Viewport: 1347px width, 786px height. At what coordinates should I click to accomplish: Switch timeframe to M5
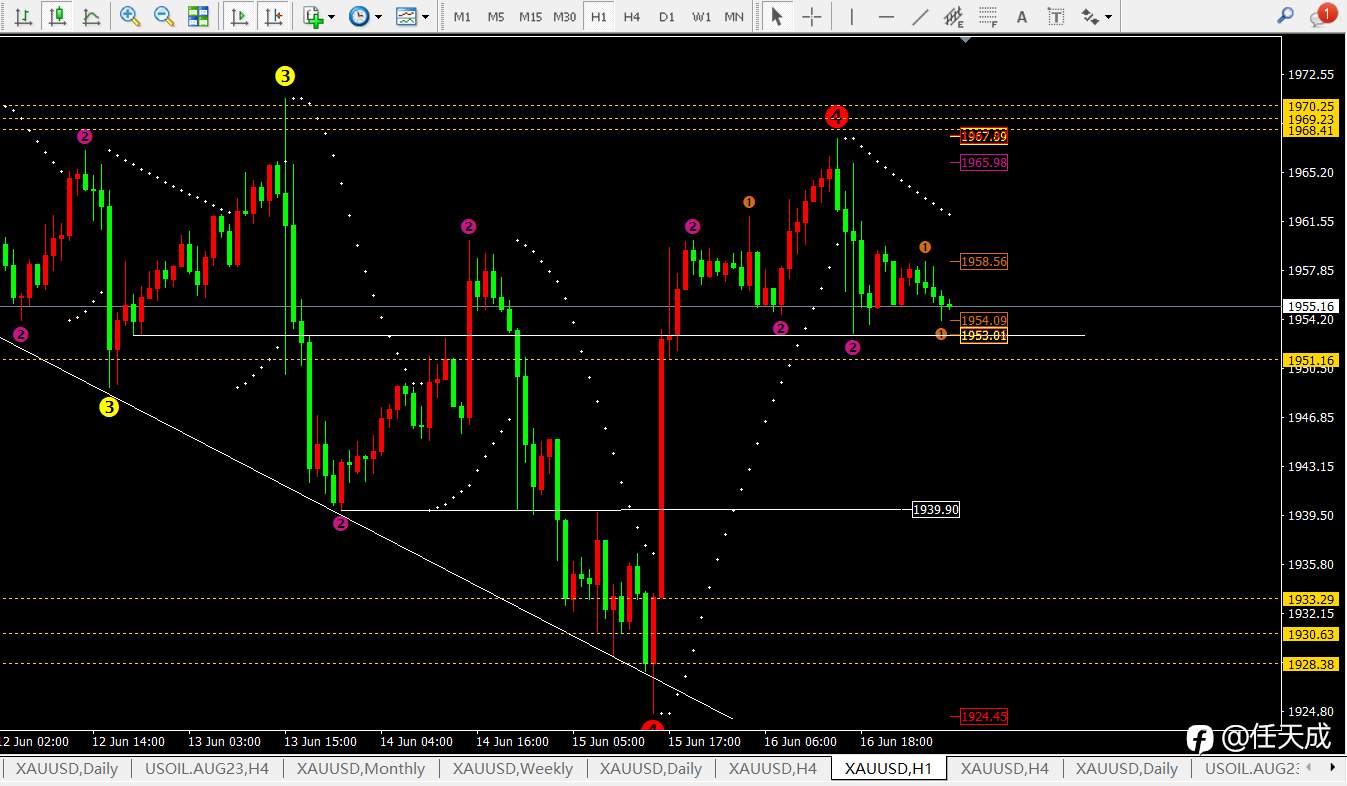496,17
